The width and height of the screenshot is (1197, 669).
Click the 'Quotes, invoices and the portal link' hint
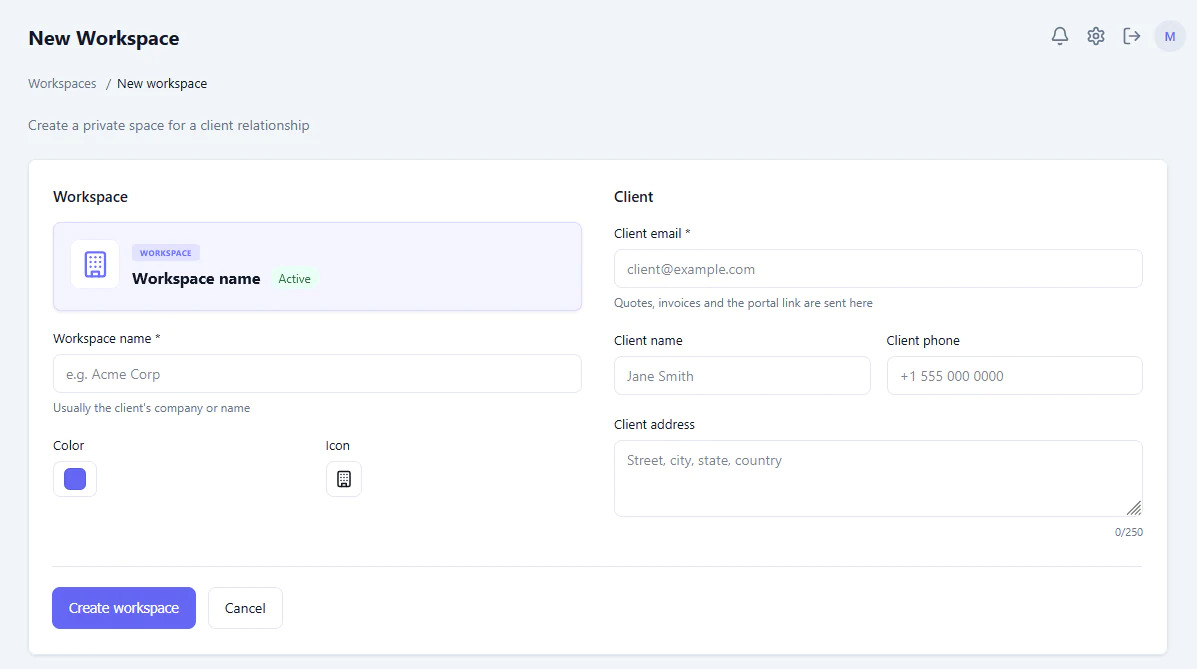(743, 303)
